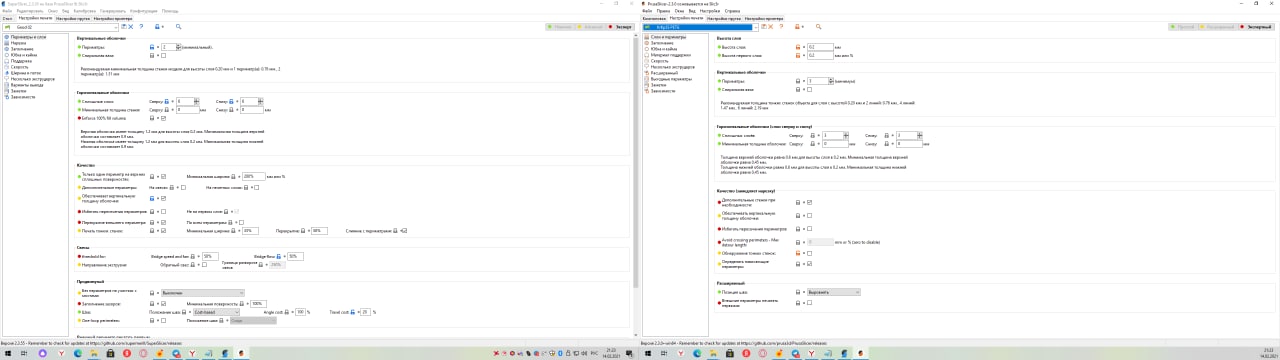Toggle Обнаружение тонких стенок checkbox in PrusaSlicer
This screenshot has height=360, width=1280.
pyautogui.click(x=809, y=253)
